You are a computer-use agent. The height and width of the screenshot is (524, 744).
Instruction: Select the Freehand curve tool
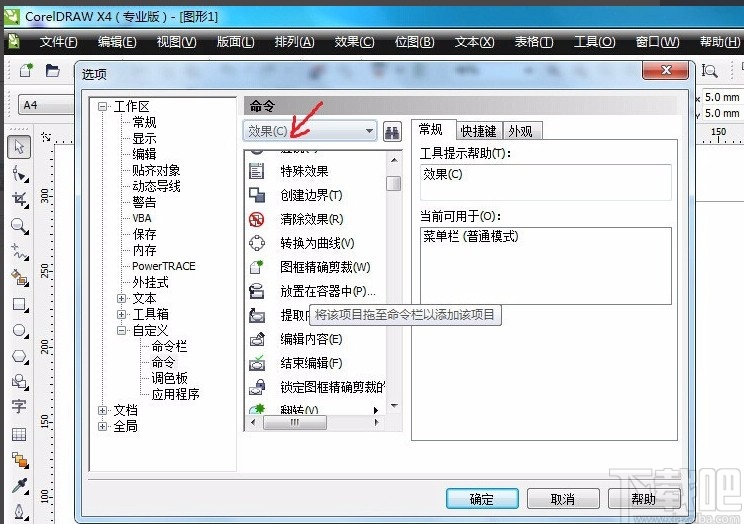19,252
